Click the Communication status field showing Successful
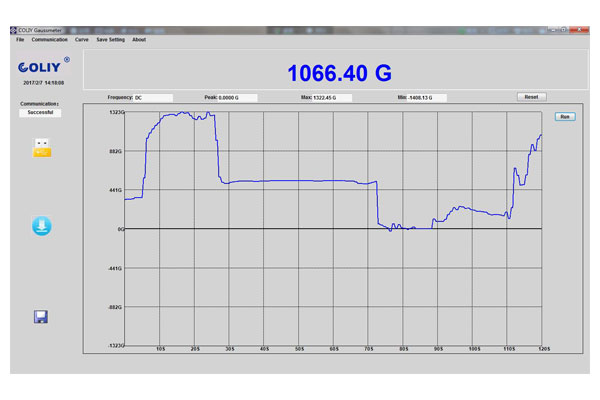This screenshot has height=400, width=600. (x=39, y=113)
